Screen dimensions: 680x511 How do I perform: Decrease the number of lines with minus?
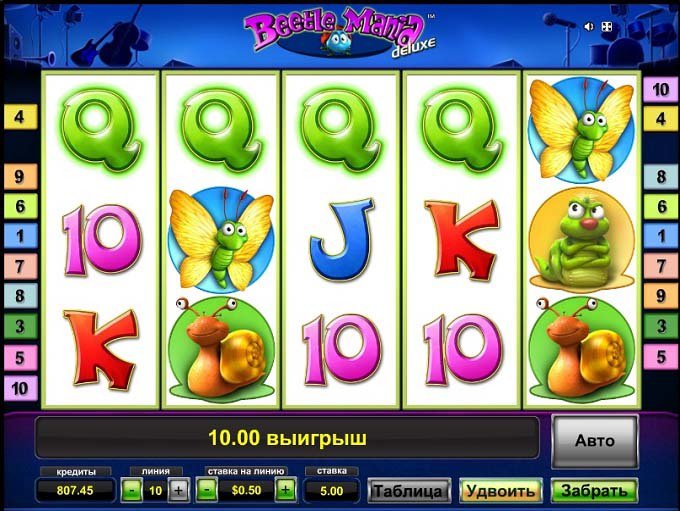click(132, 491)
